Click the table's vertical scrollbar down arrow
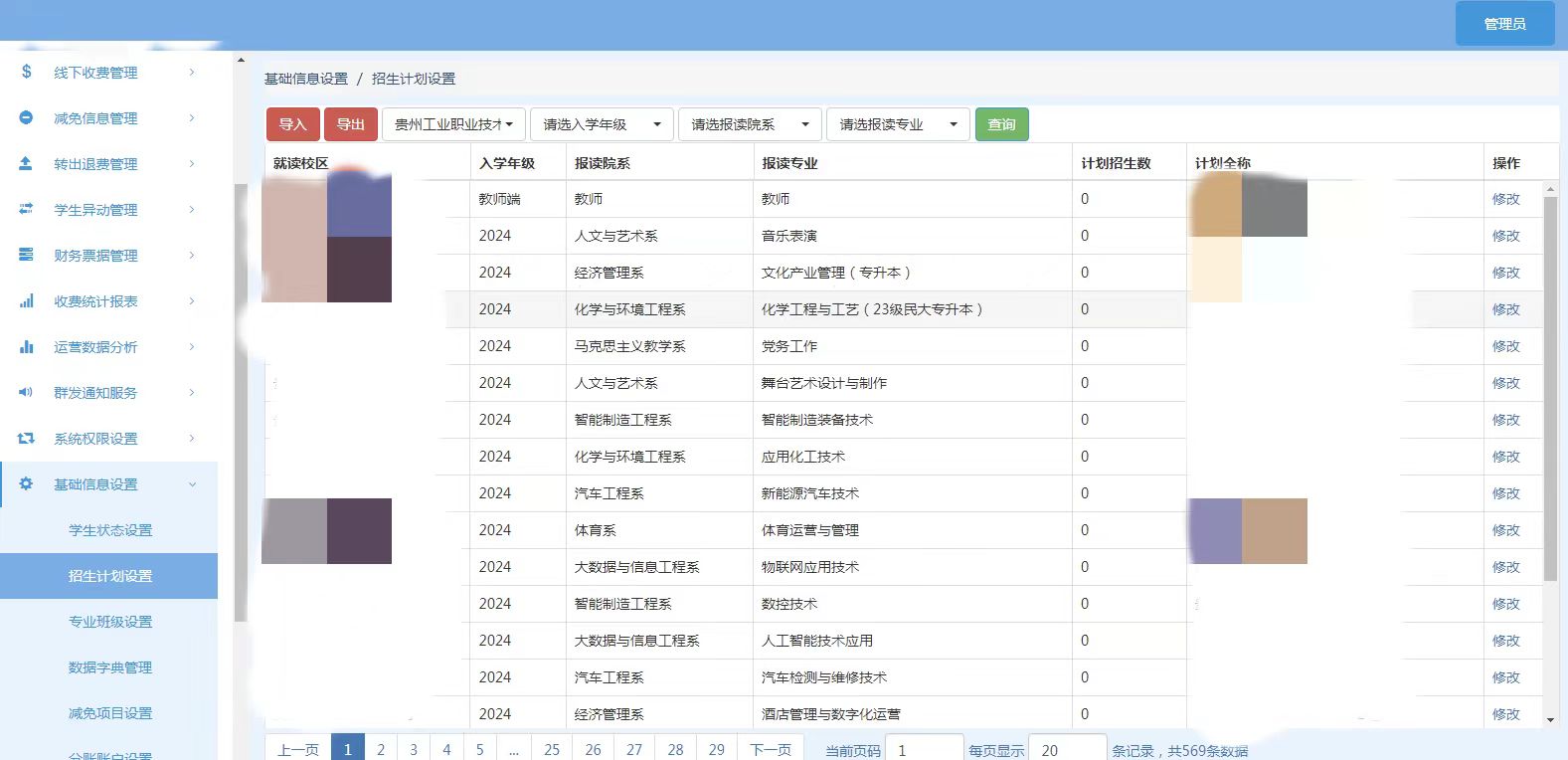Screen dimensions: 1568x760 1550,719
